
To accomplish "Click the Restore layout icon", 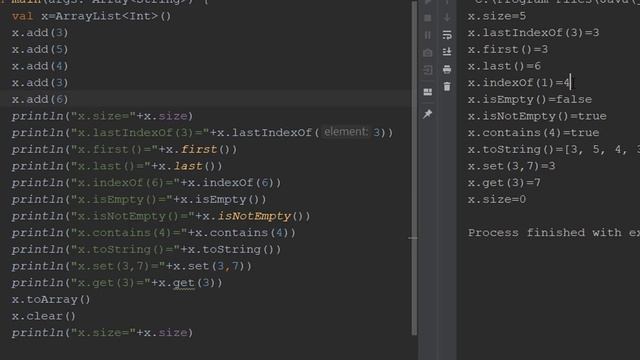I will (x=427, y=92).
